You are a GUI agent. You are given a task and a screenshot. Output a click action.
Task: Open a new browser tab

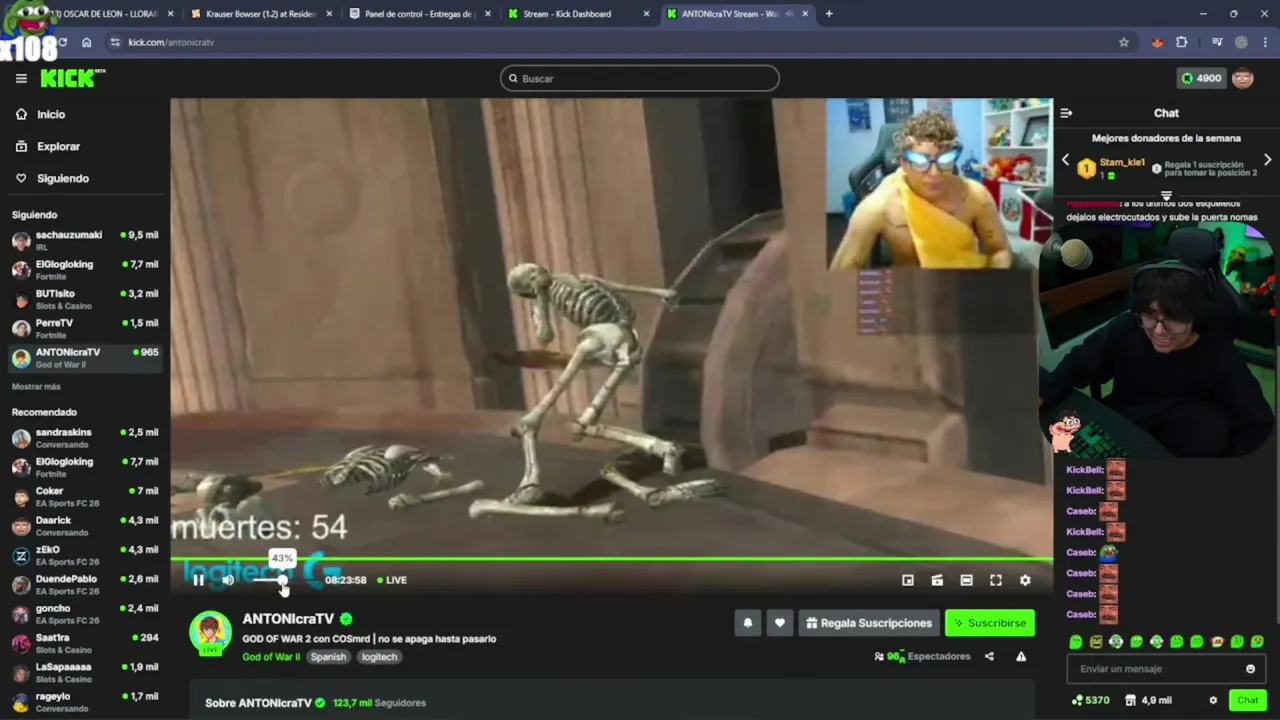click(829, 14)
